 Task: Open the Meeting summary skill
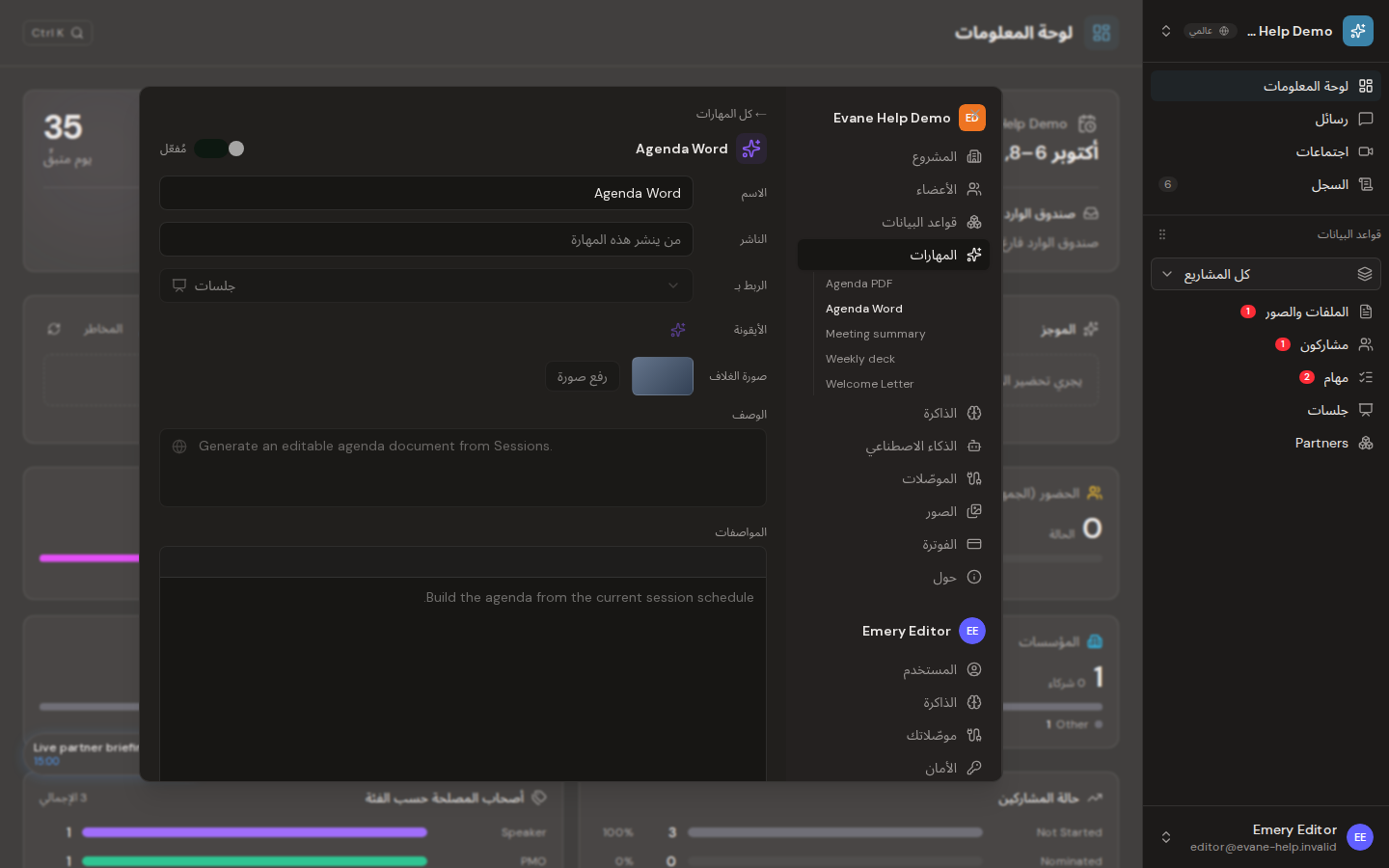pyautogui.click(x=876, y=334)
